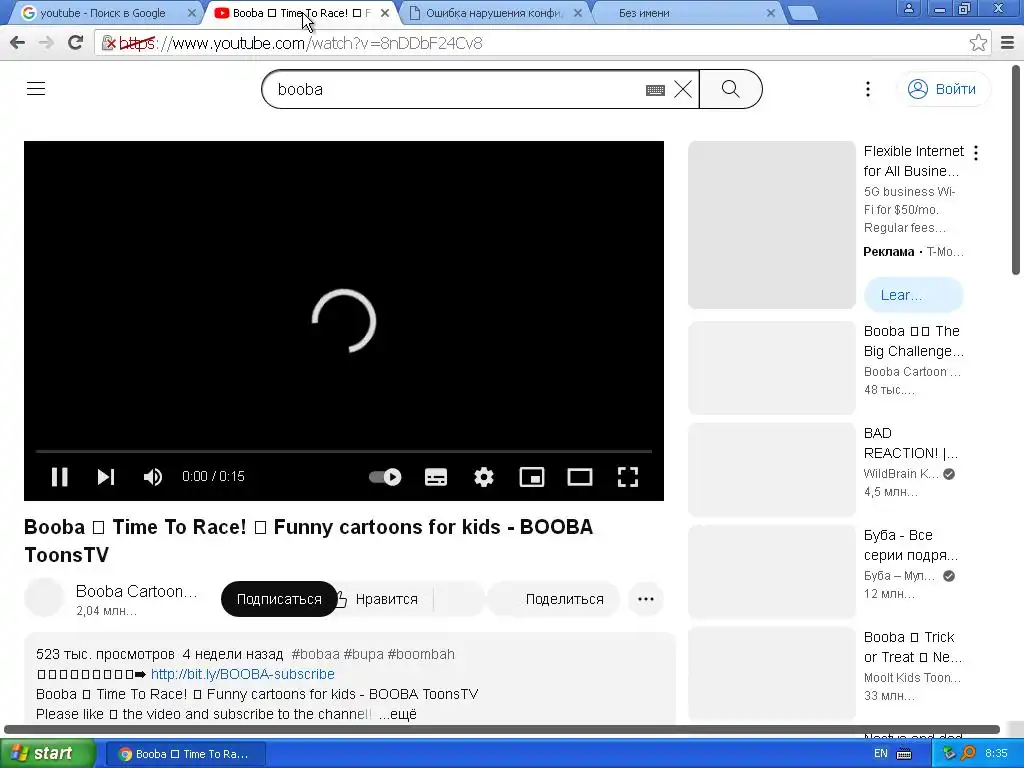This screenshot has width=1024, height=768.
Task: Open bit.ly/BOOBA-subscribe link
Action: point(242,674)
